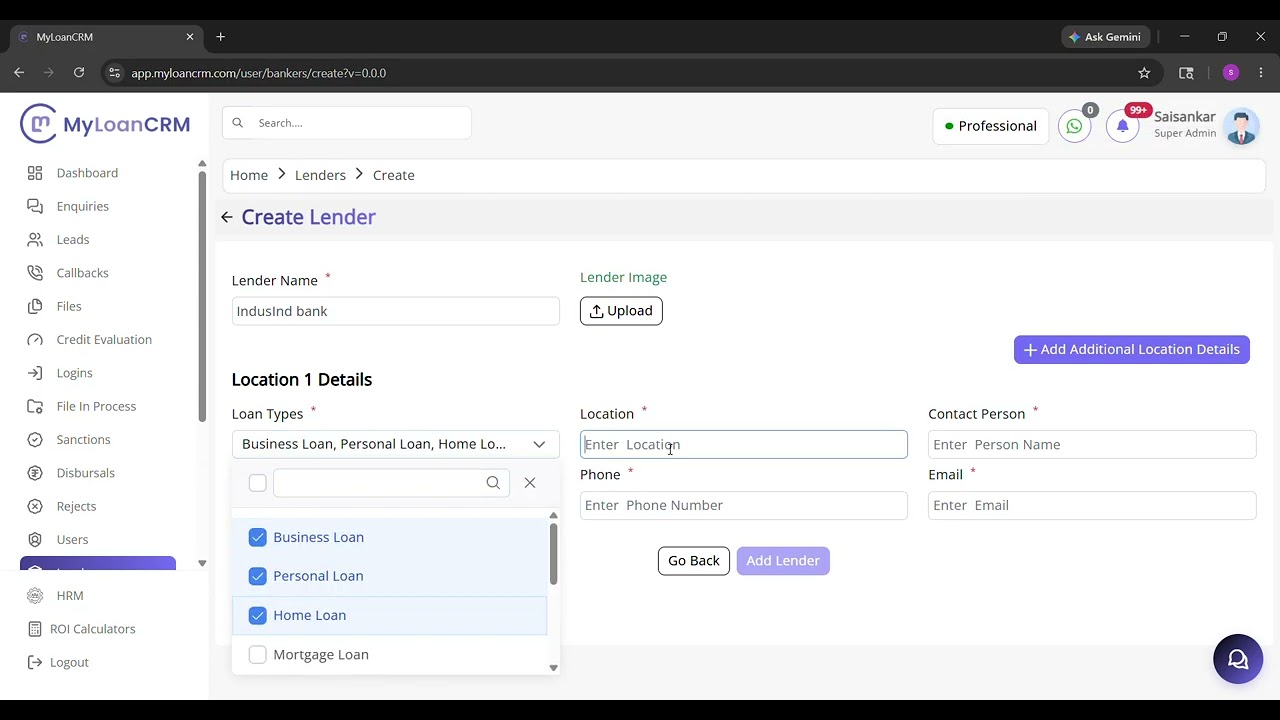This screenshot has width=1280, height=720.
Task: Close the loan types filter panel
Action: point(530,483)
